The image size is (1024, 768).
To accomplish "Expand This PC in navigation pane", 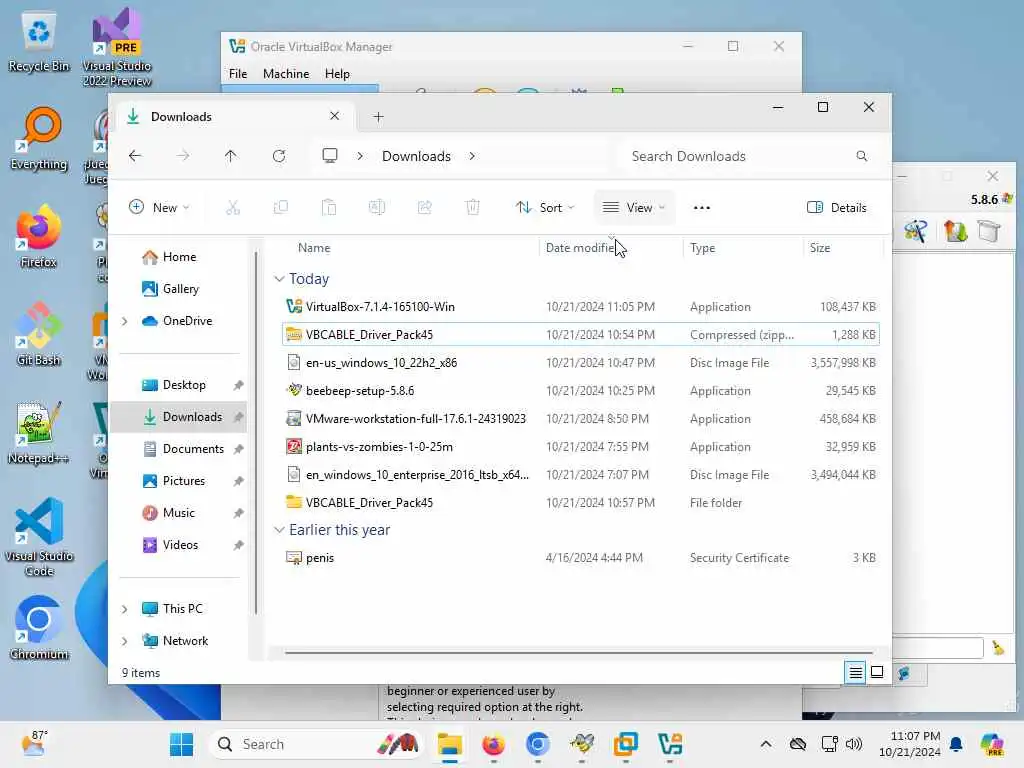I will (x=125, y=609).
